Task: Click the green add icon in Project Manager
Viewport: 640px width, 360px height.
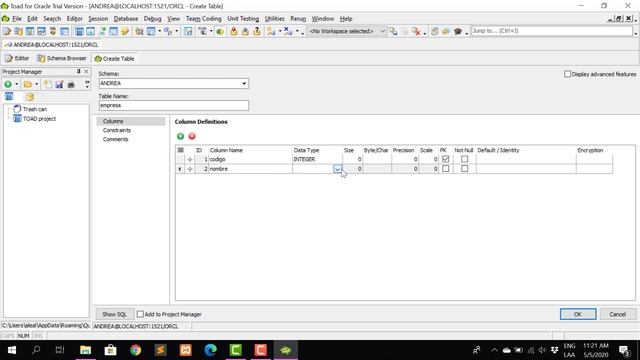Action: click(x=8, y=84)
